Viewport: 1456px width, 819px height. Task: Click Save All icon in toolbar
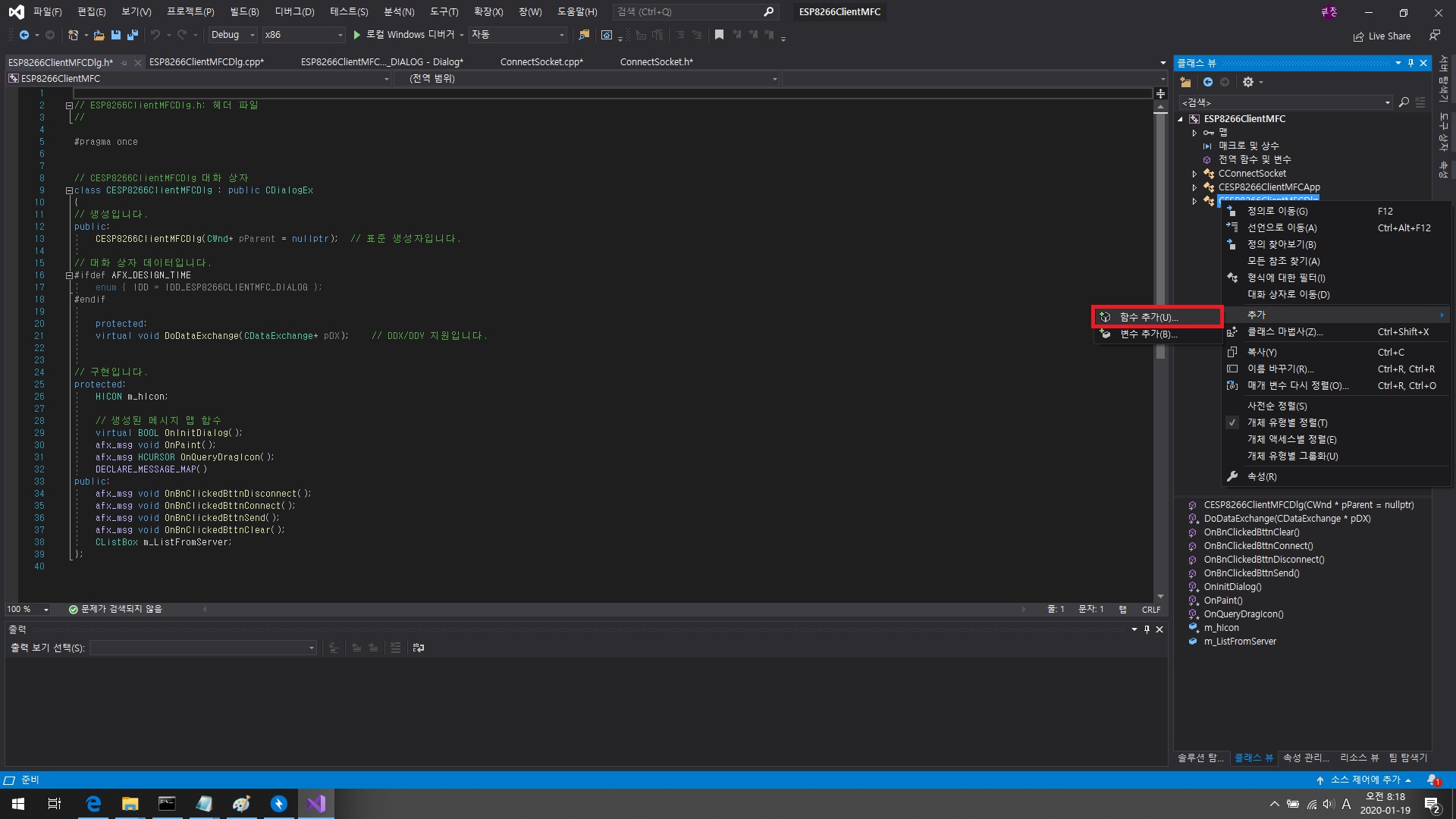(133, 35)
